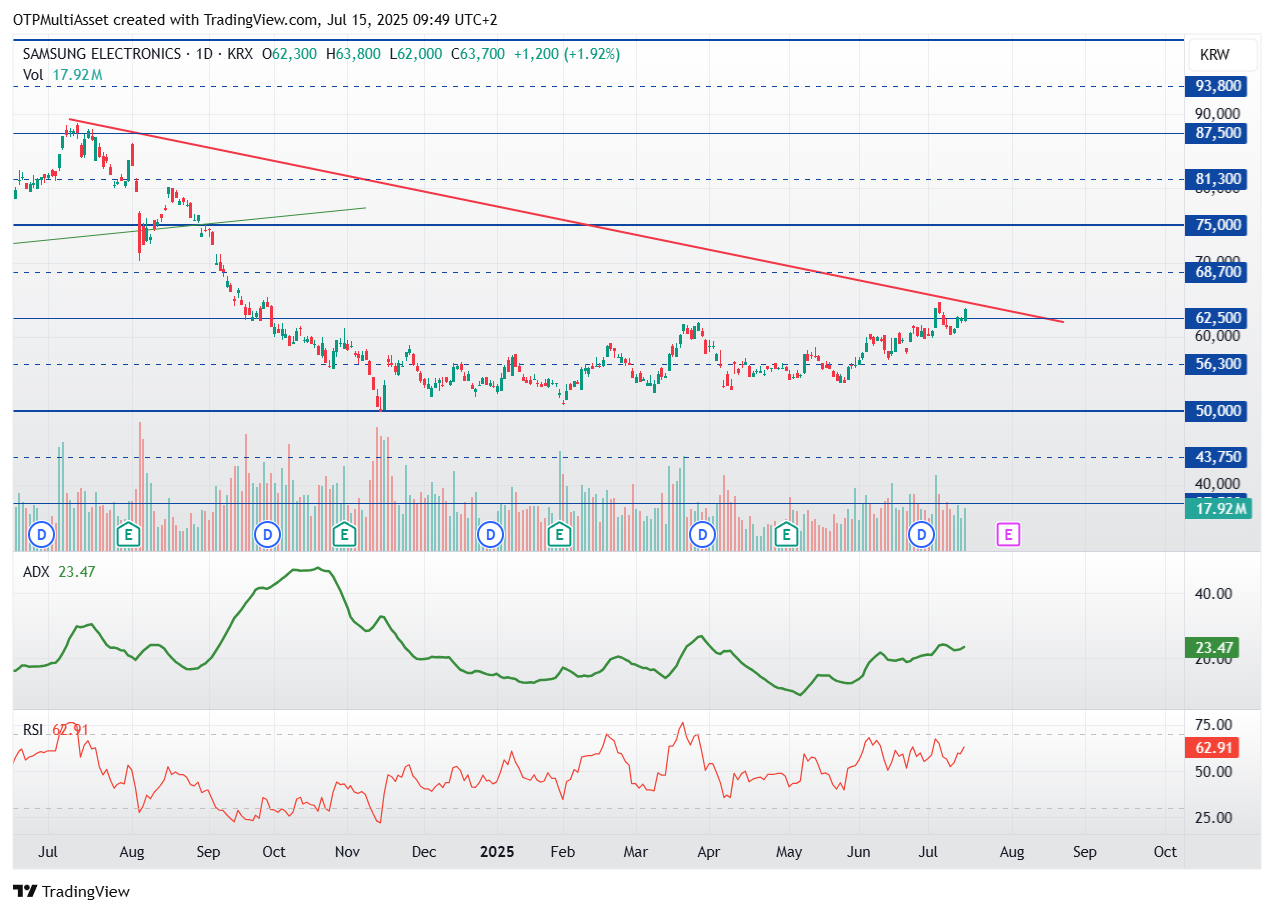Screen dimensions: 1274x913
Task: Select the dividend D marker near October
Action: [266, 535]
